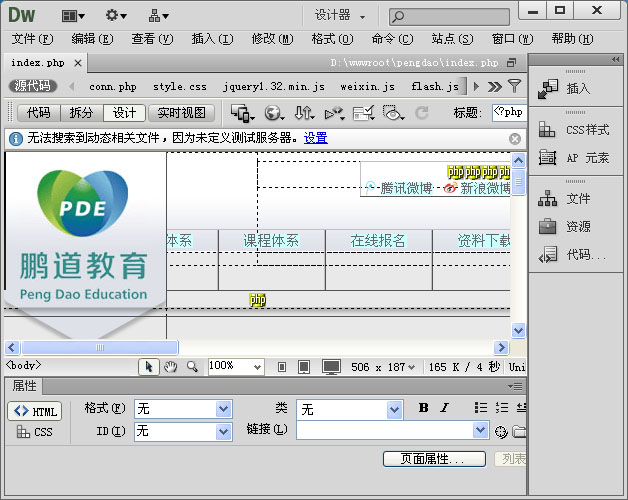
Task: Open the 插入(I) menu
Action: pyautogui.click(x=212, y=39)
